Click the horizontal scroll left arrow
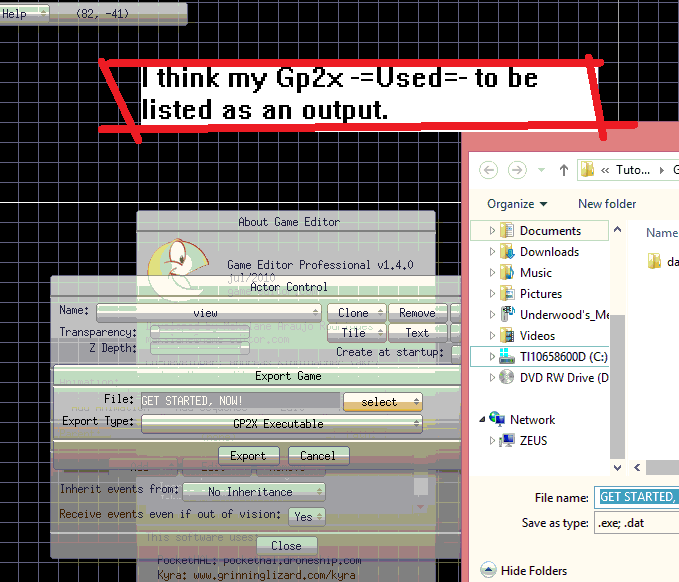Image resolution: width=679 pixels, height=582 pixels. click(x=637, y=468)
